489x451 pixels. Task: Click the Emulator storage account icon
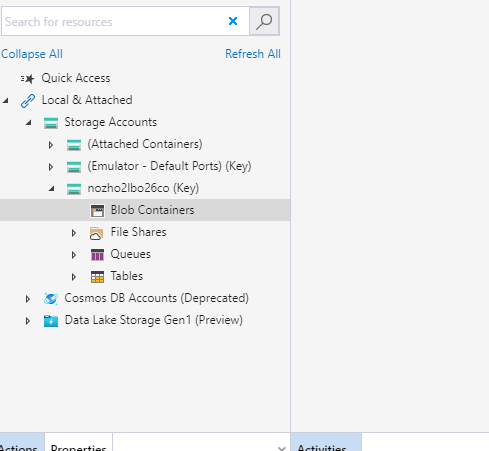[x=74, y=167]
